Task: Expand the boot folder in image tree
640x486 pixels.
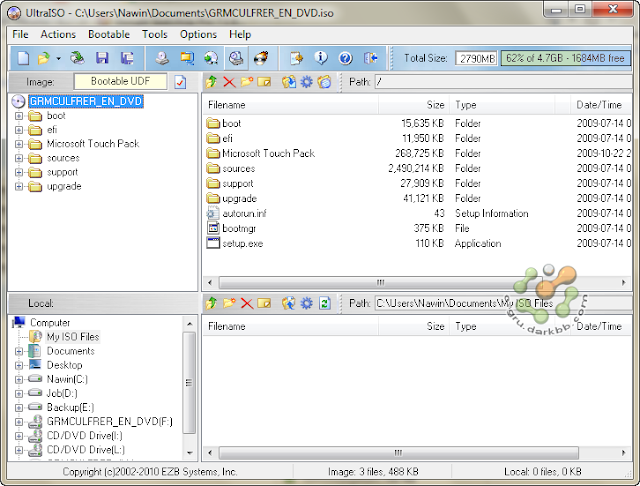Action: (19, 116)
